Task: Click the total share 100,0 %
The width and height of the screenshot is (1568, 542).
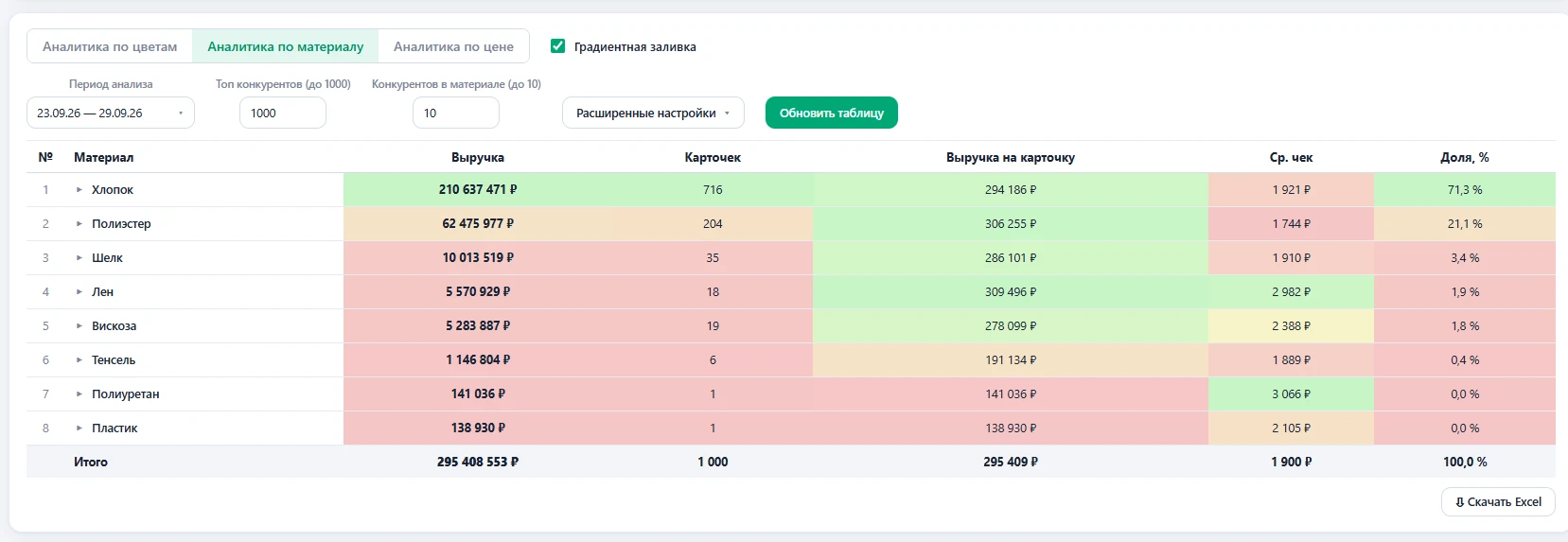Action: [1465, 463]
